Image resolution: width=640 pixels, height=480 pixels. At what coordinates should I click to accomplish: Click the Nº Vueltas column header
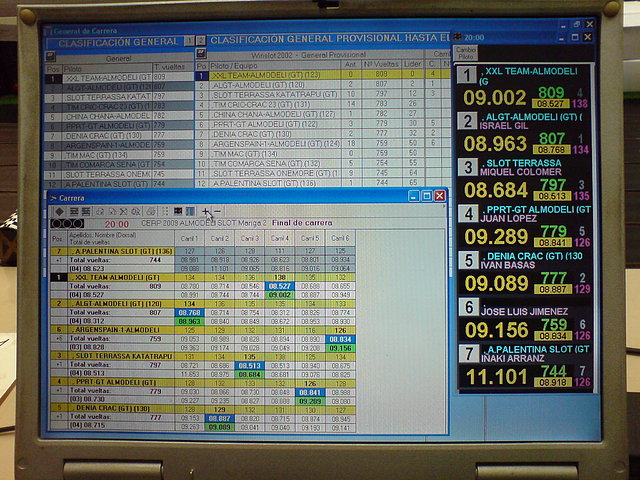381,64
